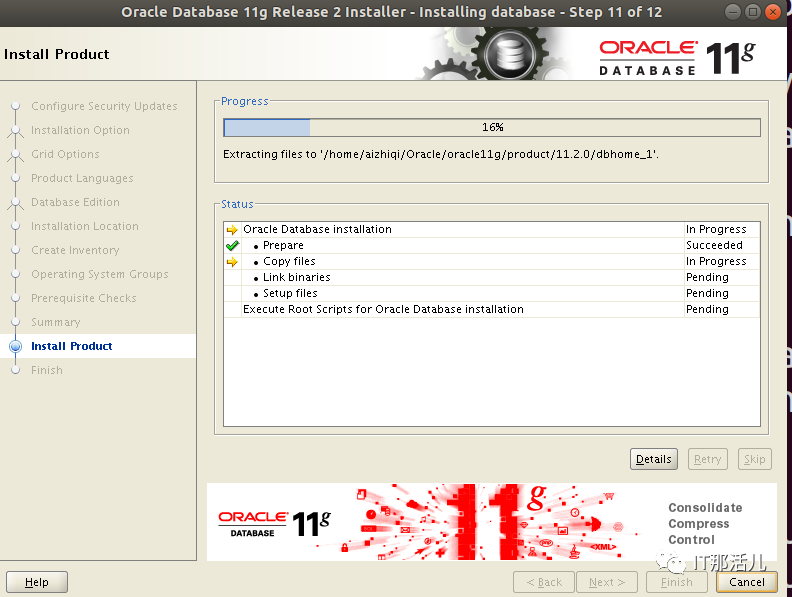Select Operating System Groups step
Screen dimensions: 792x597
[x=100, y=274]
